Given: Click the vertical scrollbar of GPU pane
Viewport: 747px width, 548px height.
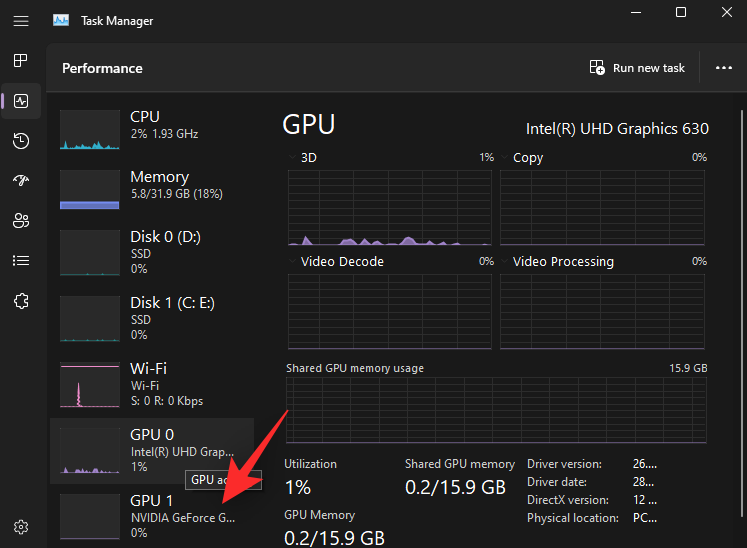Looking at the screenshot, I should tap(741, 313).
